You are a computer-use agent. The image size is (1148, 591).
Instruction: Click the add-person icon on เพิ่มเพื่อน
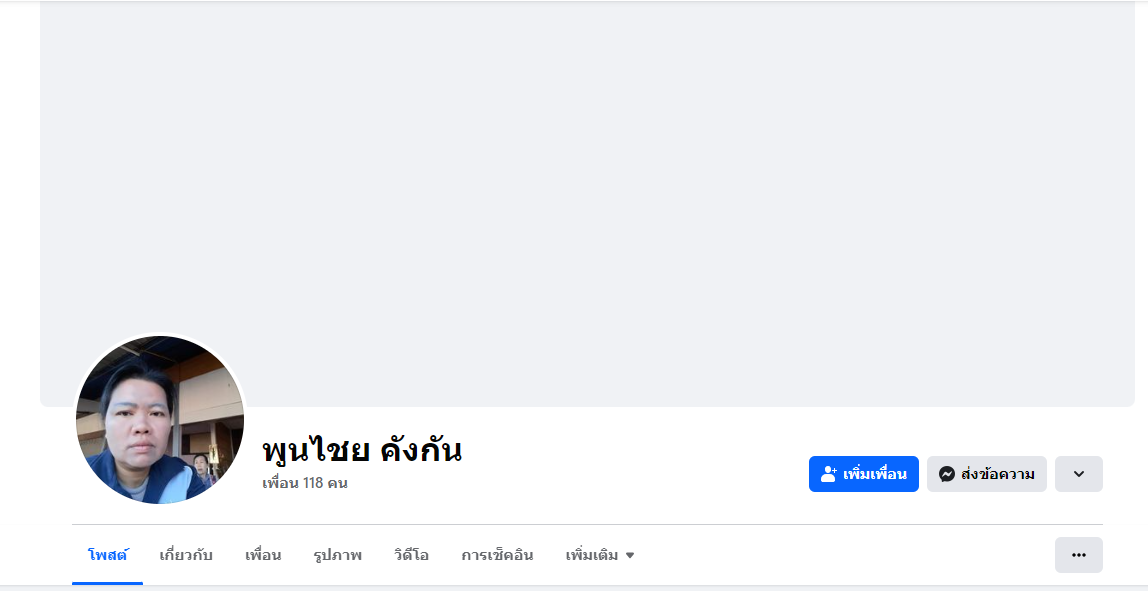tap(828, 474)
